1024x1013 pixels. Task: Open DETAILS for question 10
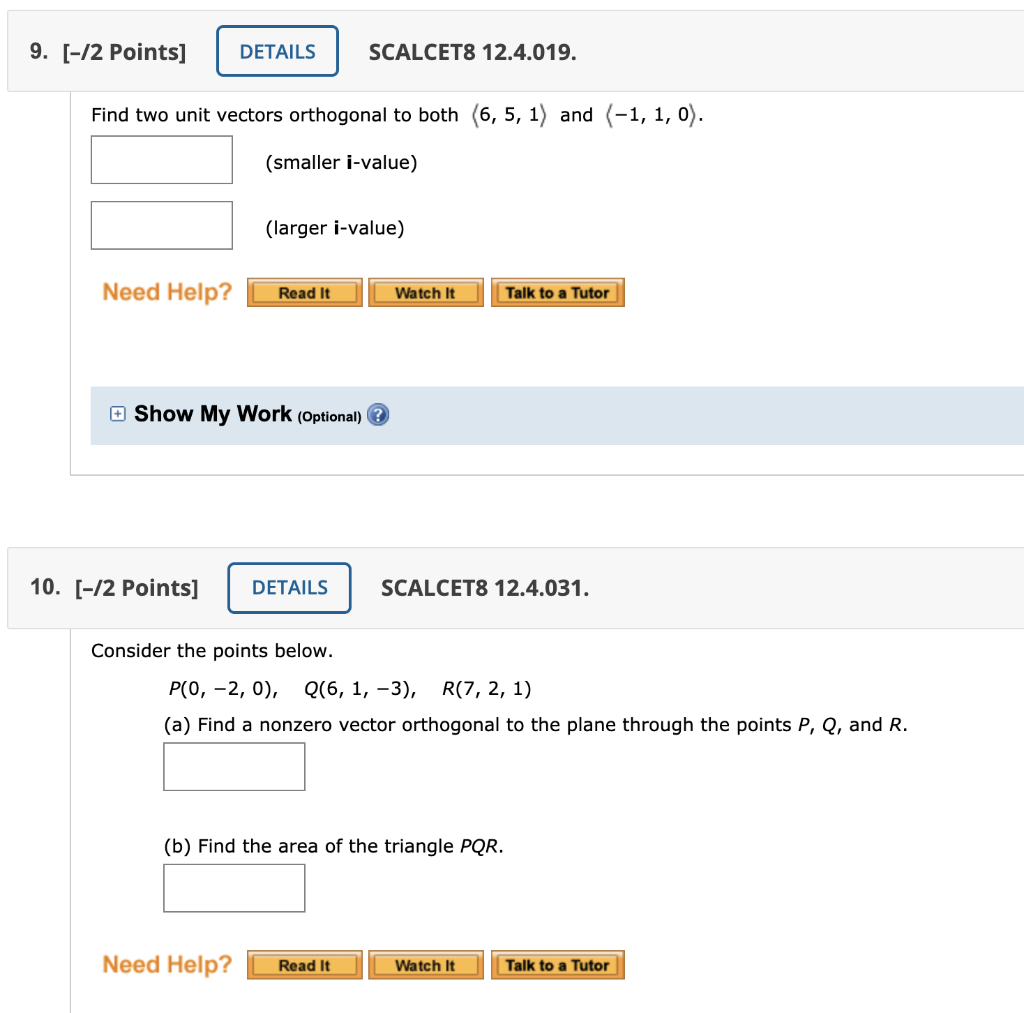[x=289, y=588]
